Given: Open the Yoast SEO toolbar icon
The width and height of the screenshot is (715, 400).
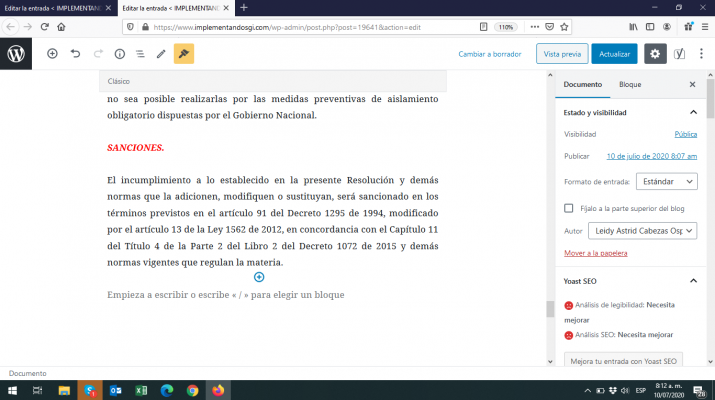Looking at the screenshot, I should [680, 54].
